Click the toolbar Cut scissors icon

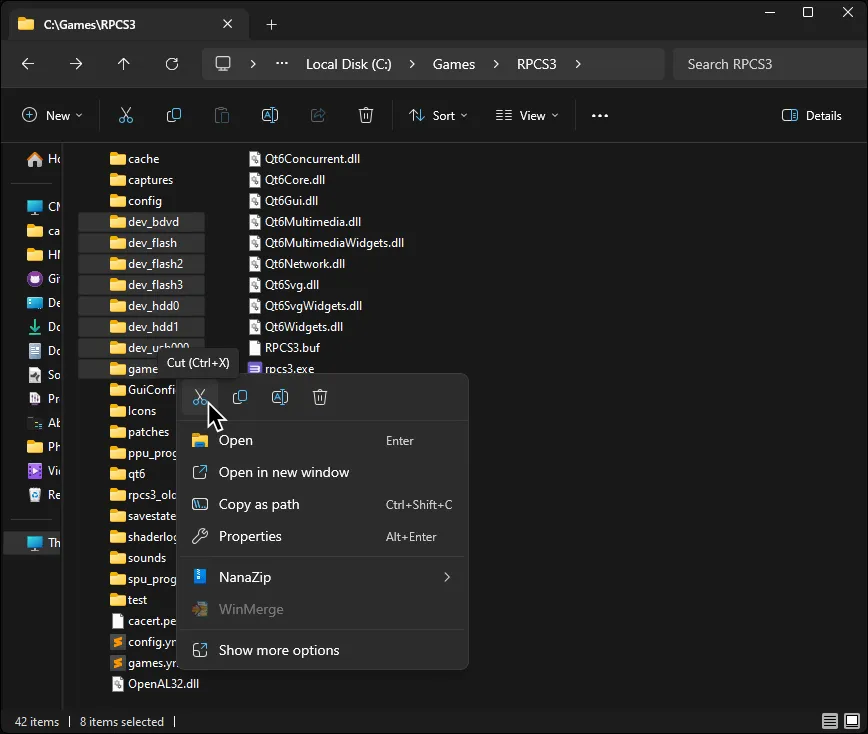pos(126,115)
